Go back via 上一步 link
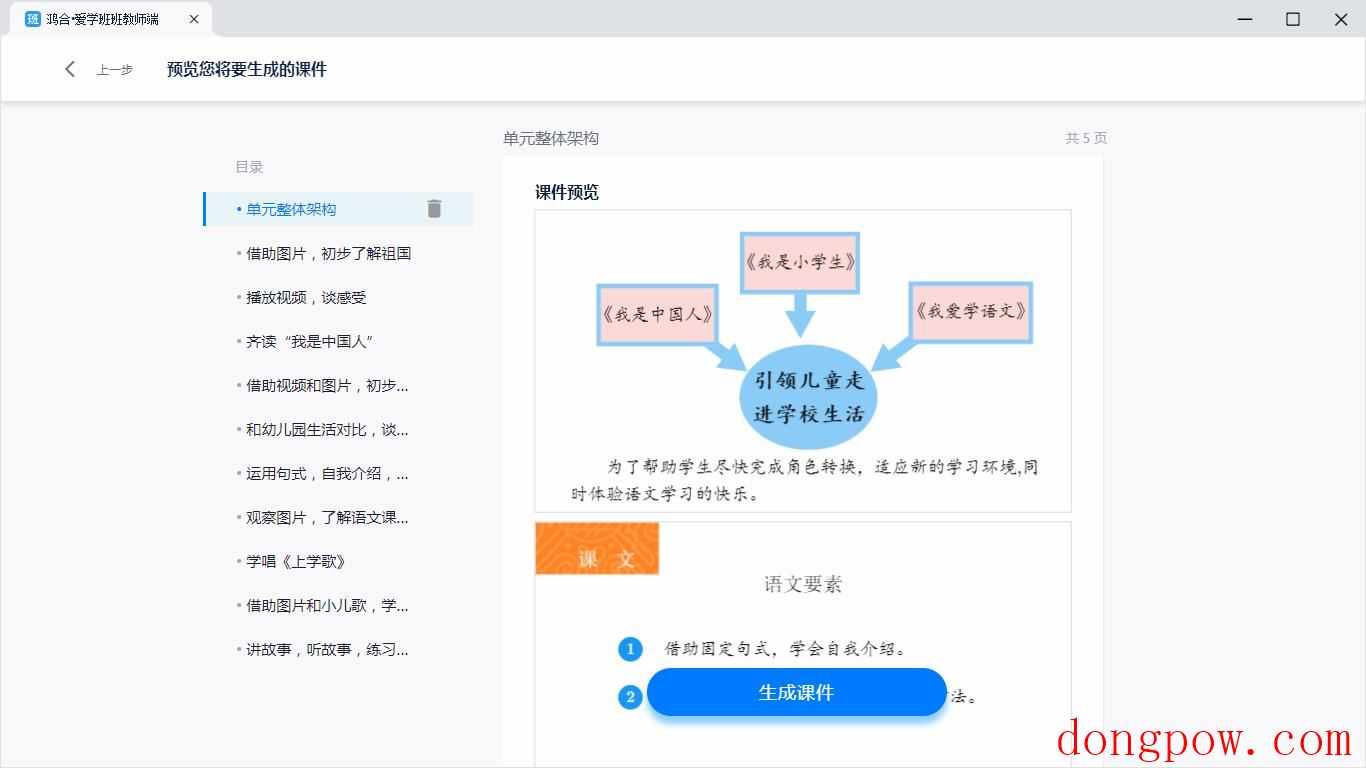The height and width of the screenshot is (768, 1366). click(x=114, y=70)
